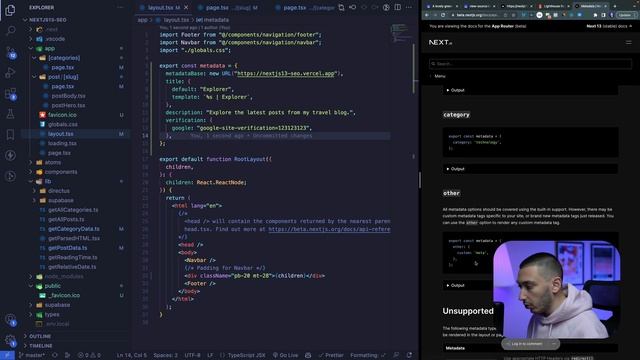Expand the node_modules folder
This screenshot has height=360, width=640.
(64, 276)
